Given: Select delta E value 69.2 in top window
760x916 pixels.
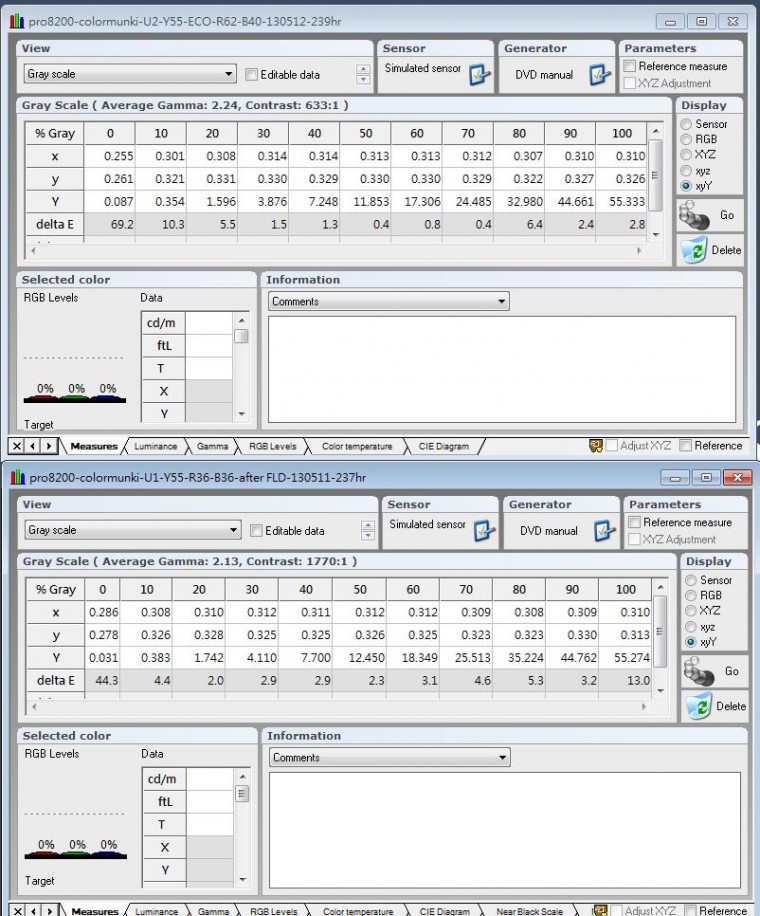Looking at the screenshot, I should pyautogui.click(x=110, y=224).
